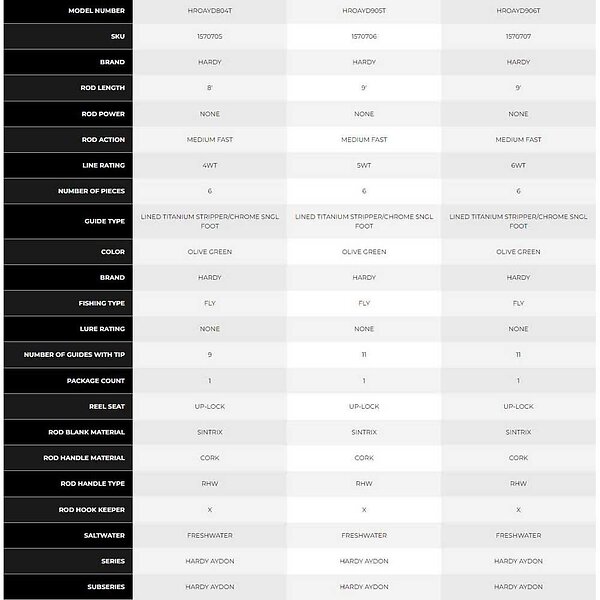The height and width of the screenshot is (600, 600).
Task: Select model number HROAYD804T
Action: pyautogui.click(x=210, y=10)
